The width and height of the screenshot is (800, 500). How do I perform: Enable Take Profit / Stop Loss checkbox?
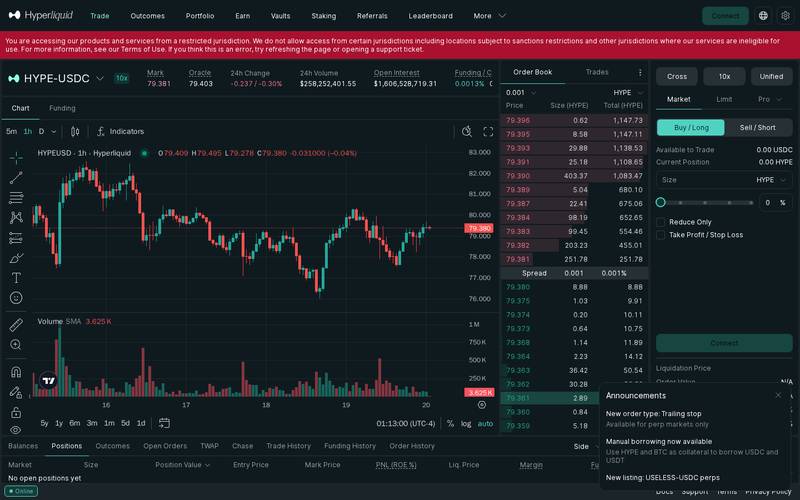661,235
